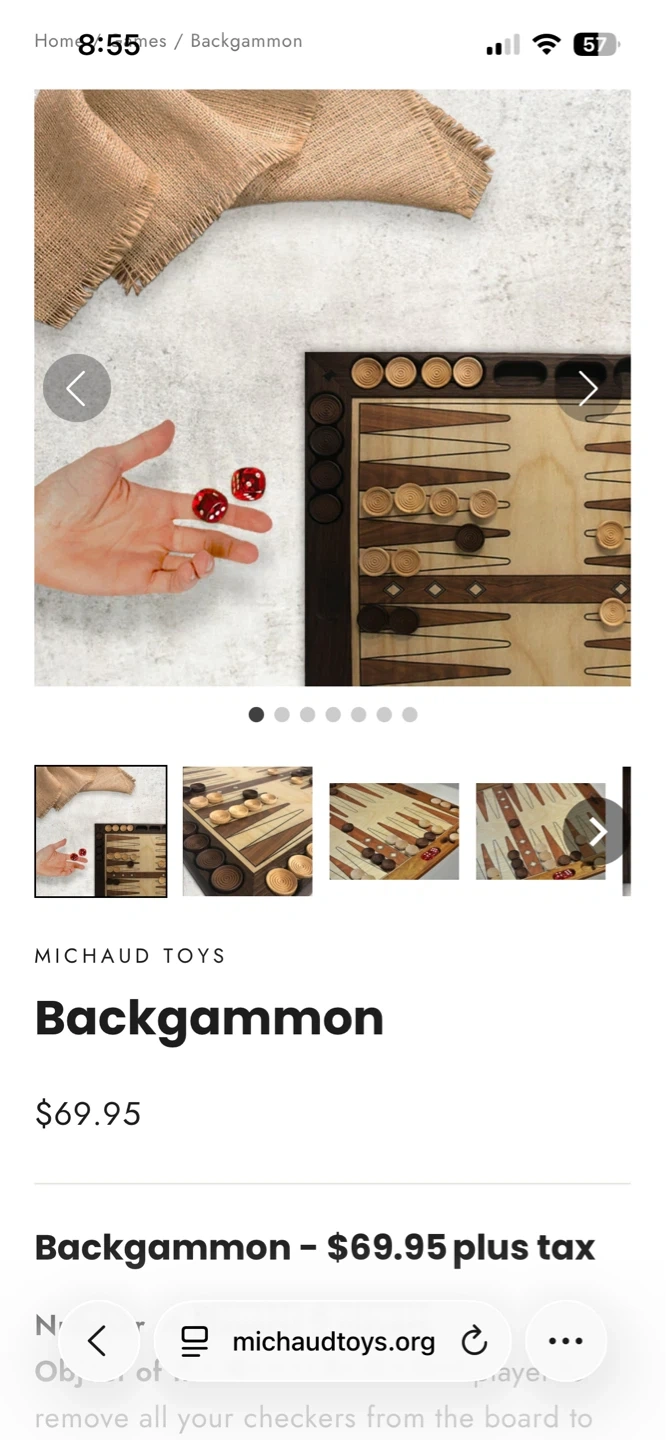Open the Michaud Toys brand link

pos(130,956)
